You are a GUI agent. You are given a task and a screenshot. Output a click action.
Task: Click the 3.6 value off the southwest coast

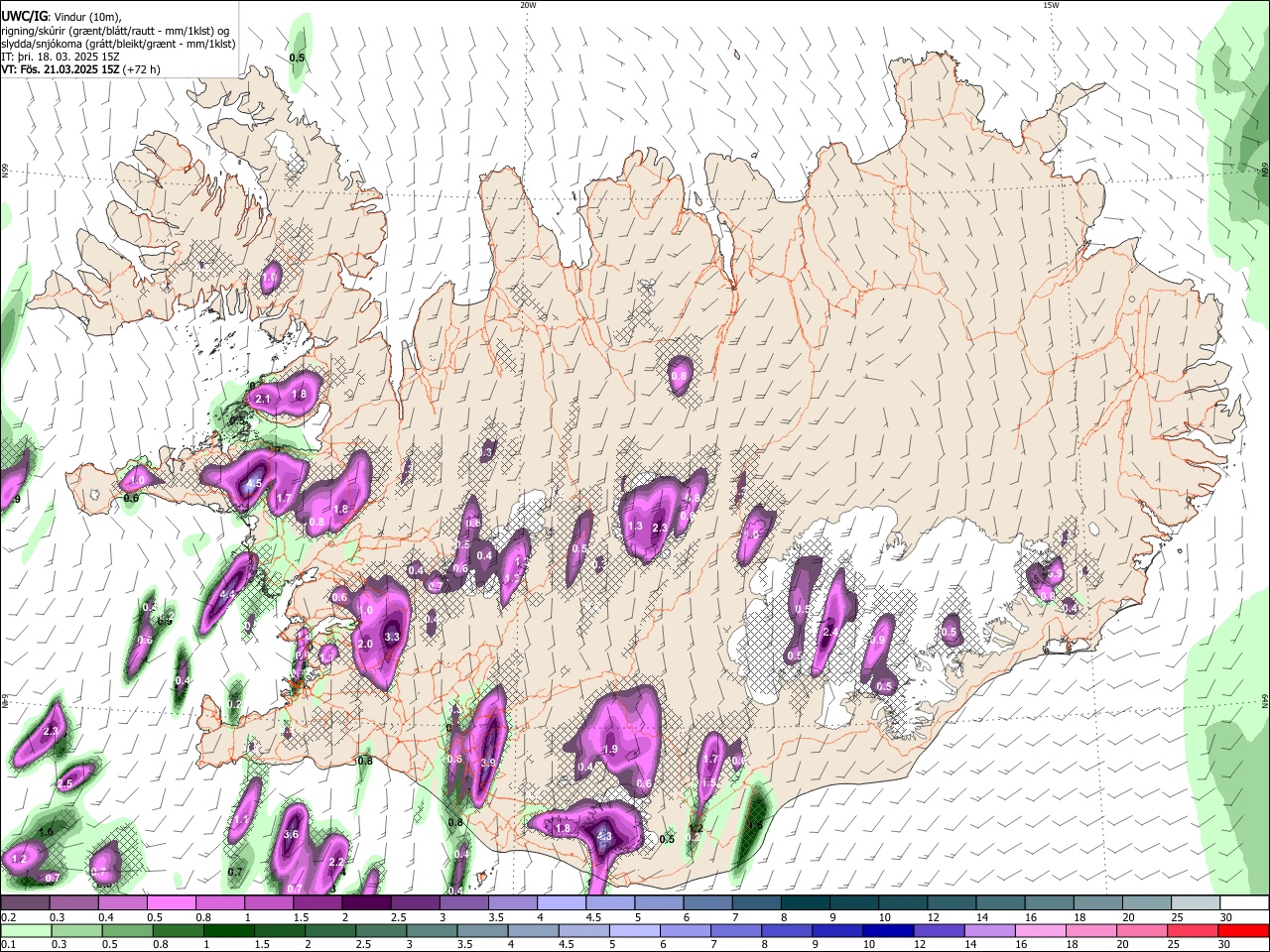[291, 836]
